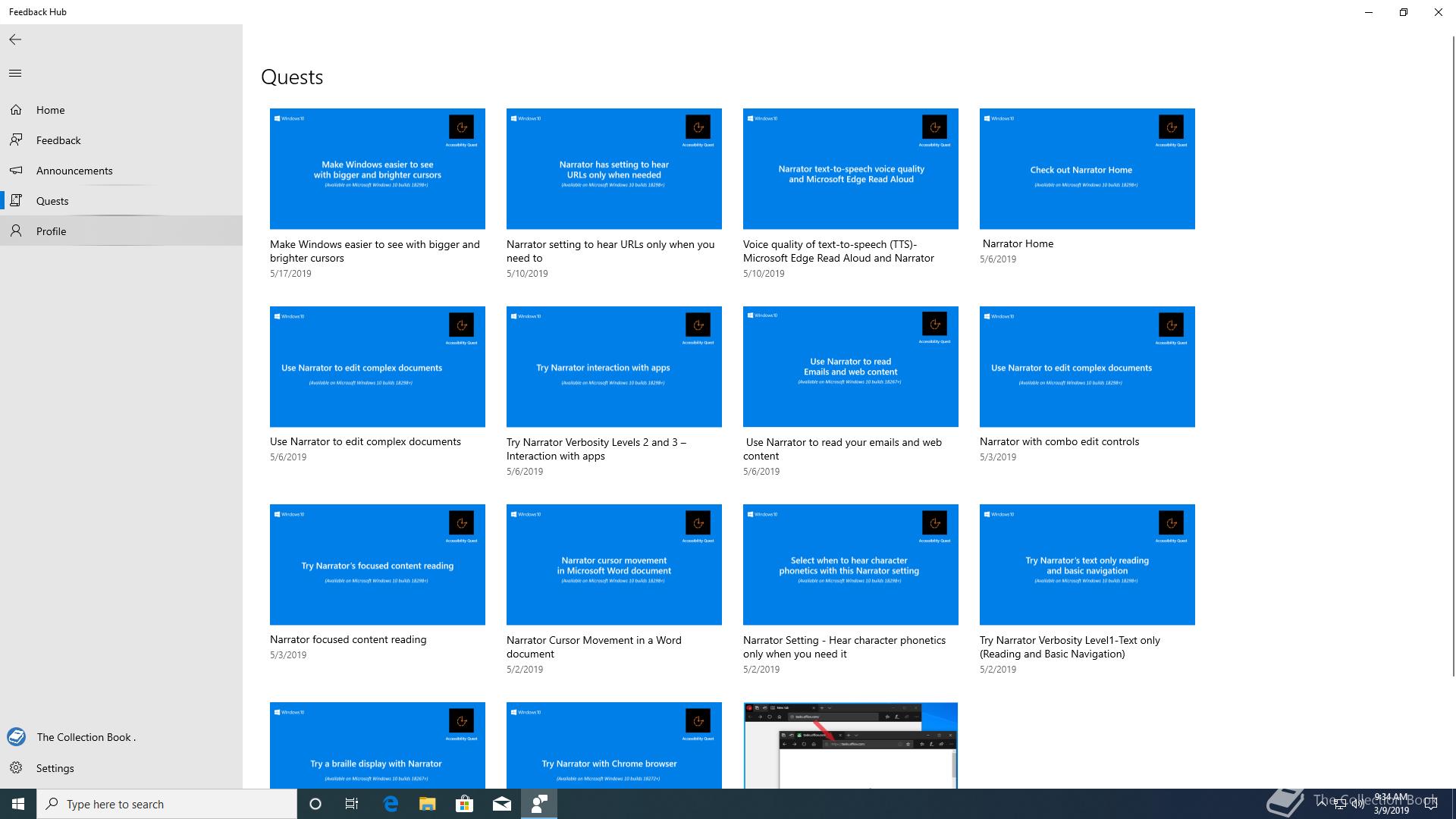The height and width of the screenshot is (819, 1456).
Task: Open the Home section
Action: point(121,110)
